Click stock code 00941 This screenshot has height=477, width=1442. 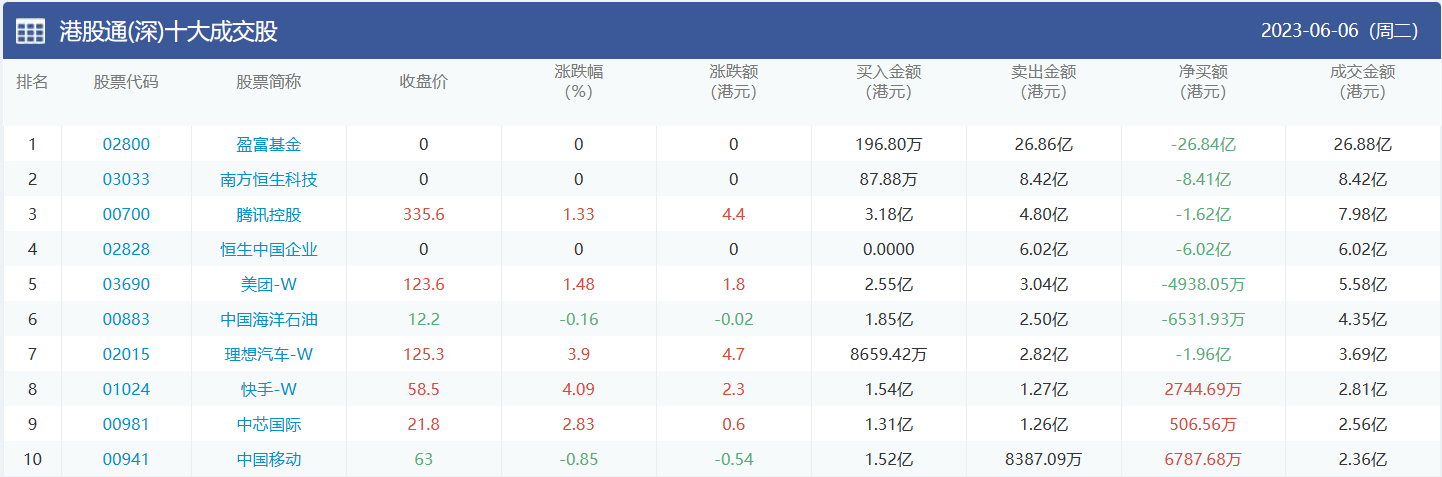click(x=126, y=459)
